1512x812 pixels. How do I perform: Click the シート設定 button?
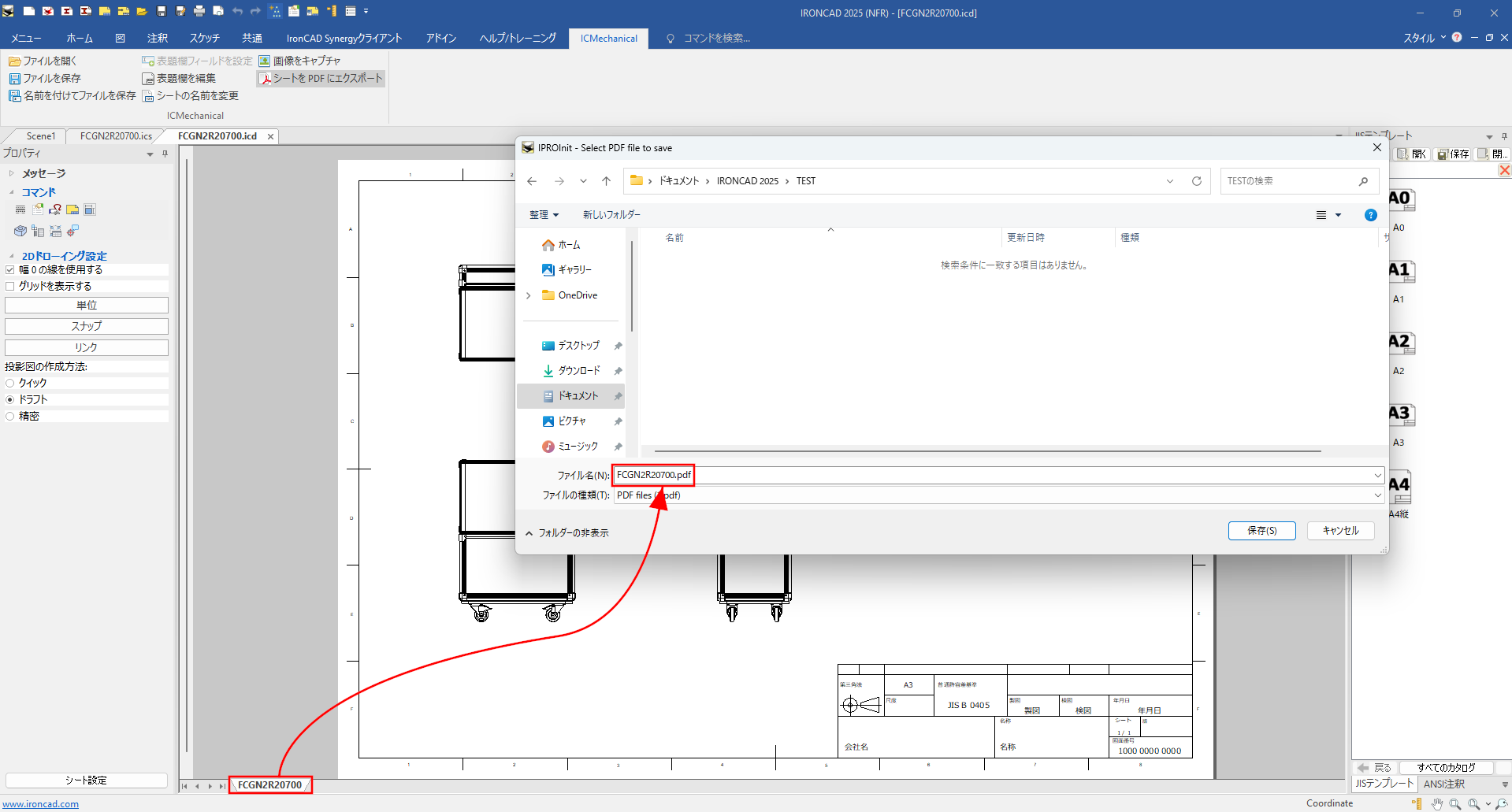pos(86,780)
